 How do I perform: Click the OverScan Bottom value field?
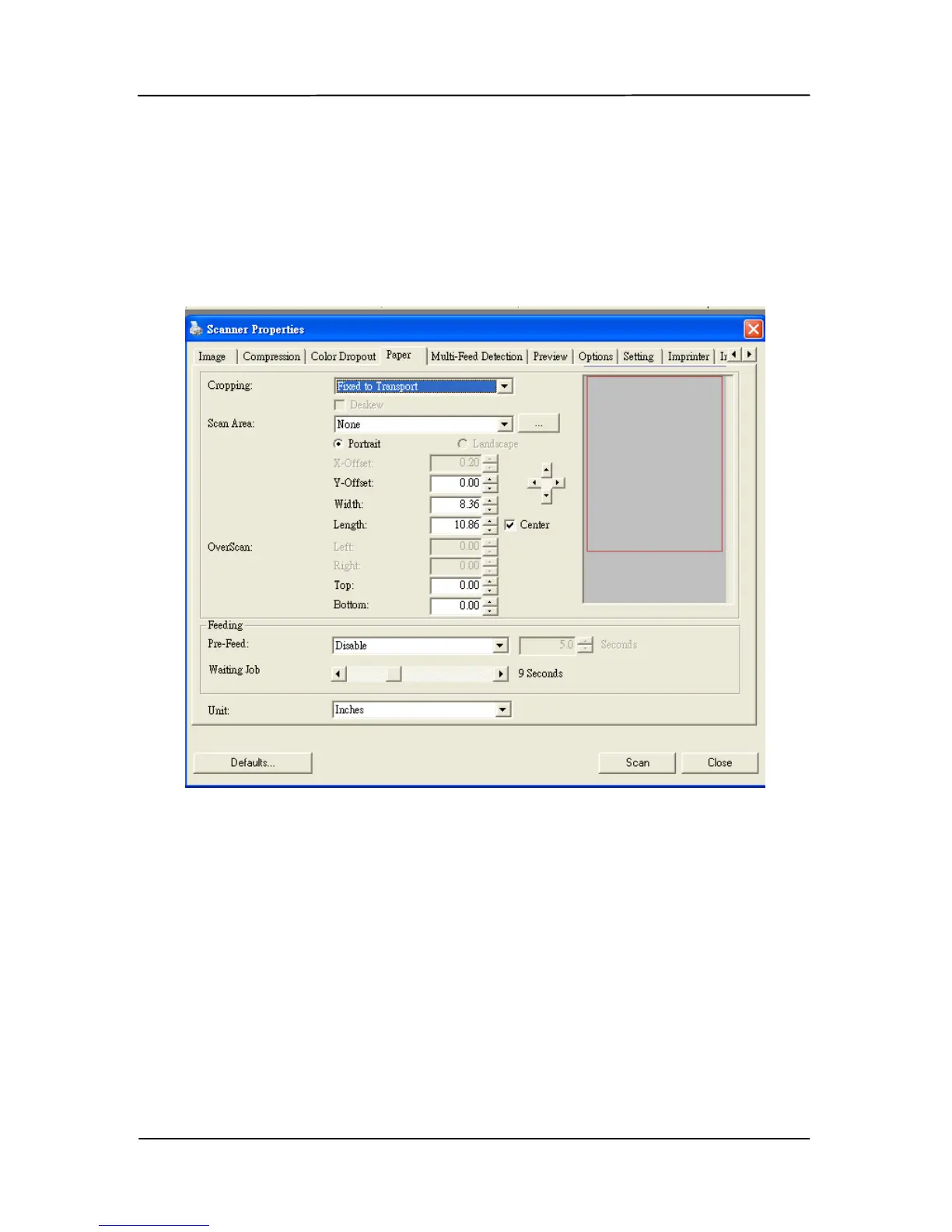(x=456, y=605)
